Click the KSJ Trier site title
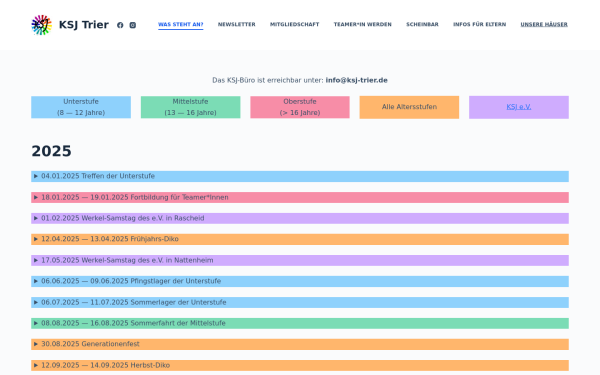600x375 pixels. (x=84, y=25)
